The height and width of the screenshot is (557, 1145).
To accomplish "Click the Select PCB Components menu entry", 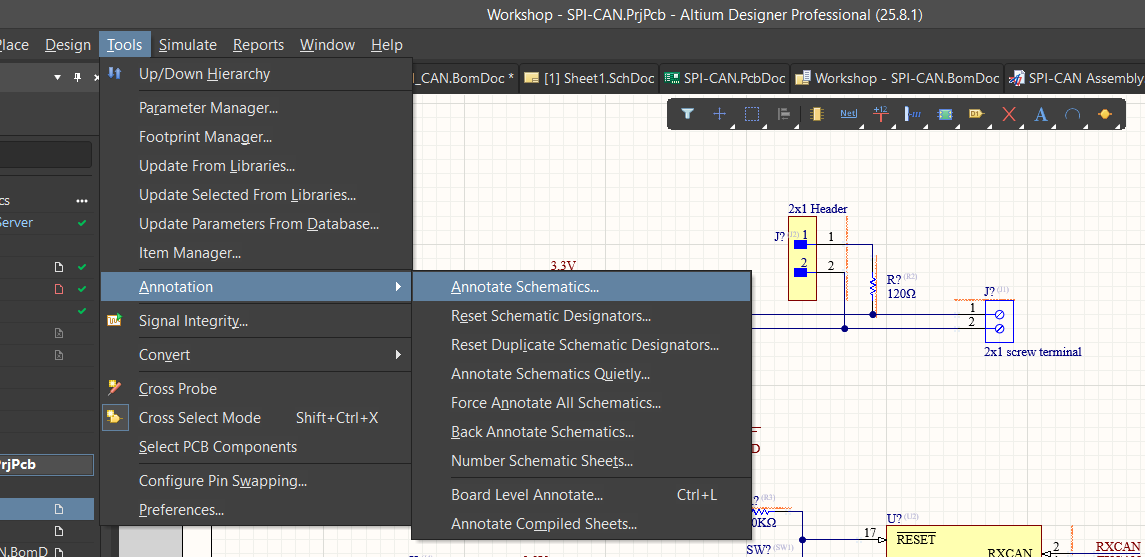I will (256, 447).
